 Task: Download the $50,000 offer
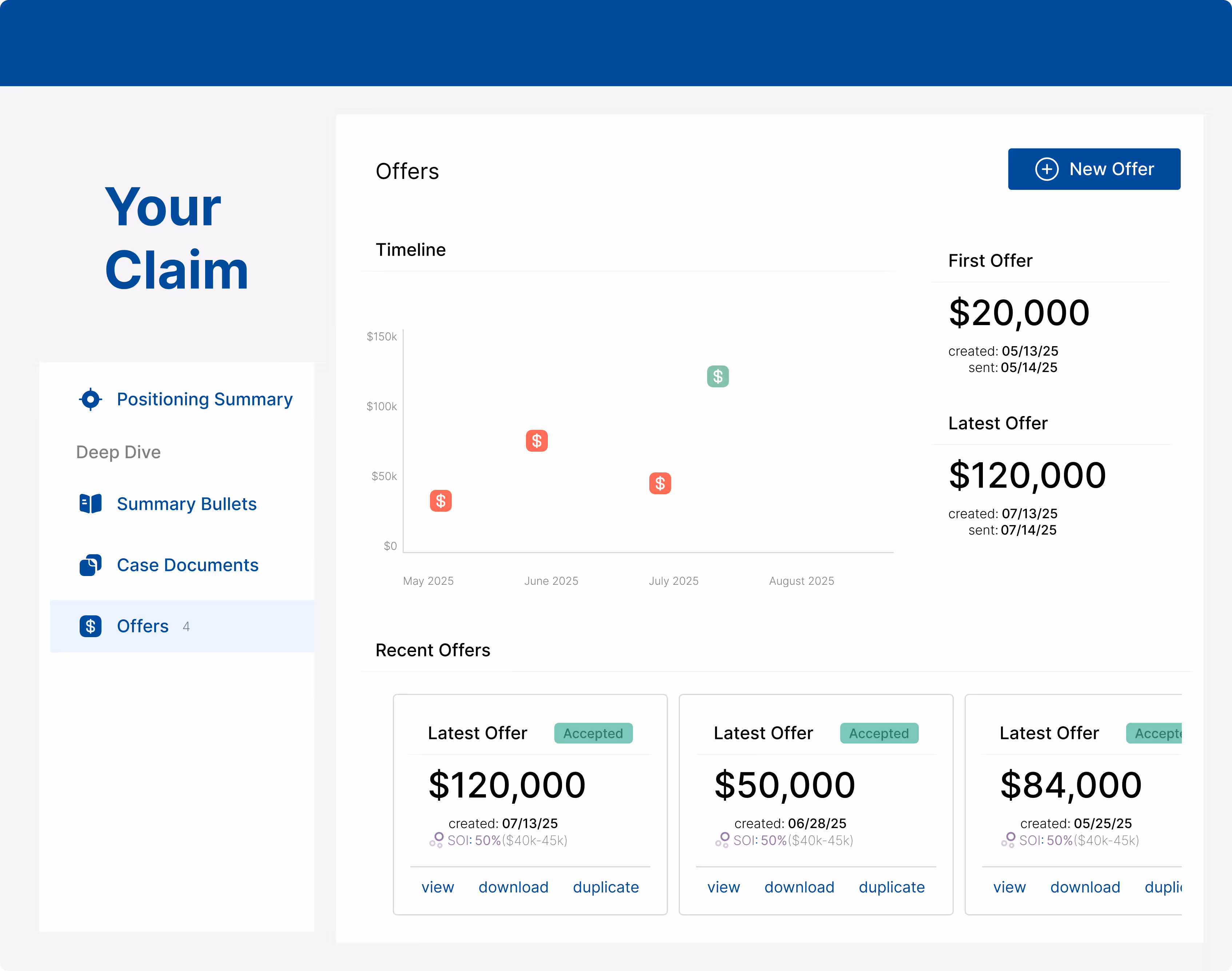[799, 887]
